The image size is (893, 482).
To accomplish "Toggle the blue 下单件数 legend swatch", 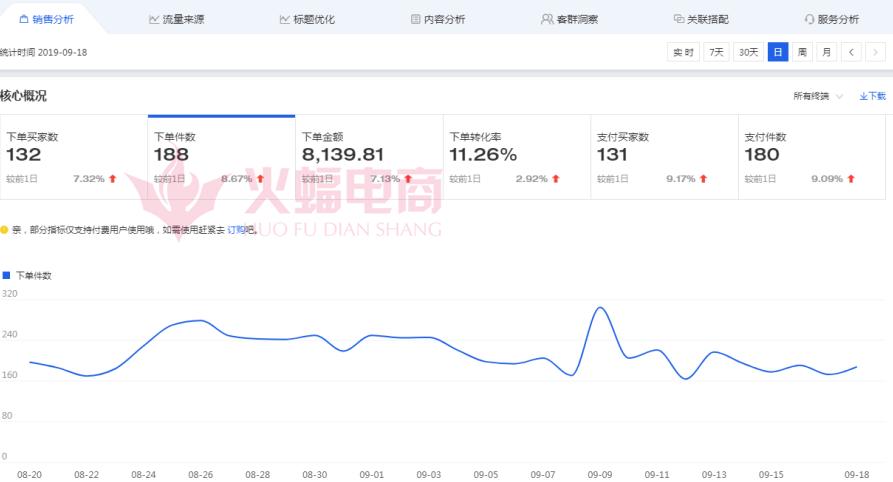I will 6,274.
